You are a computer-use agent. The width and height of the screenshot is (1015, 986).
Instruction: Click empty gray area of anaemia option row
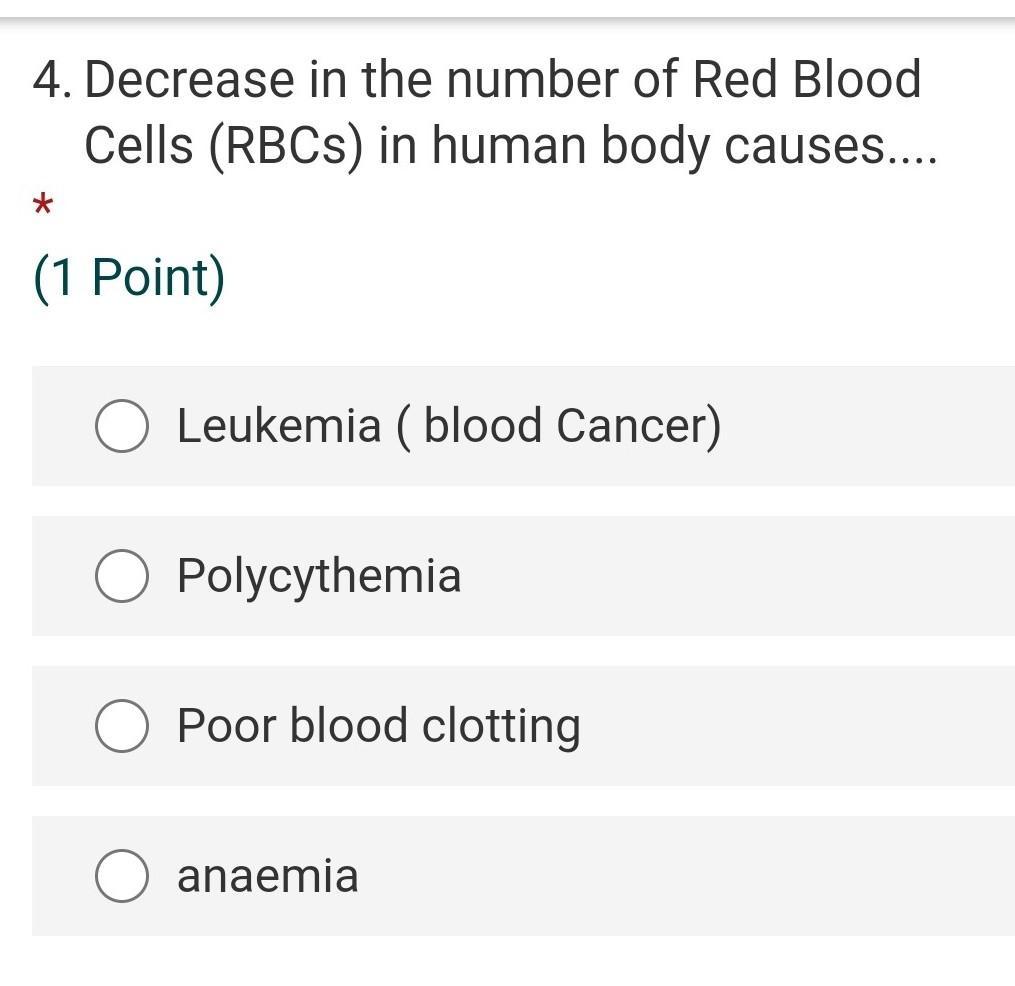tap(700, 876)
